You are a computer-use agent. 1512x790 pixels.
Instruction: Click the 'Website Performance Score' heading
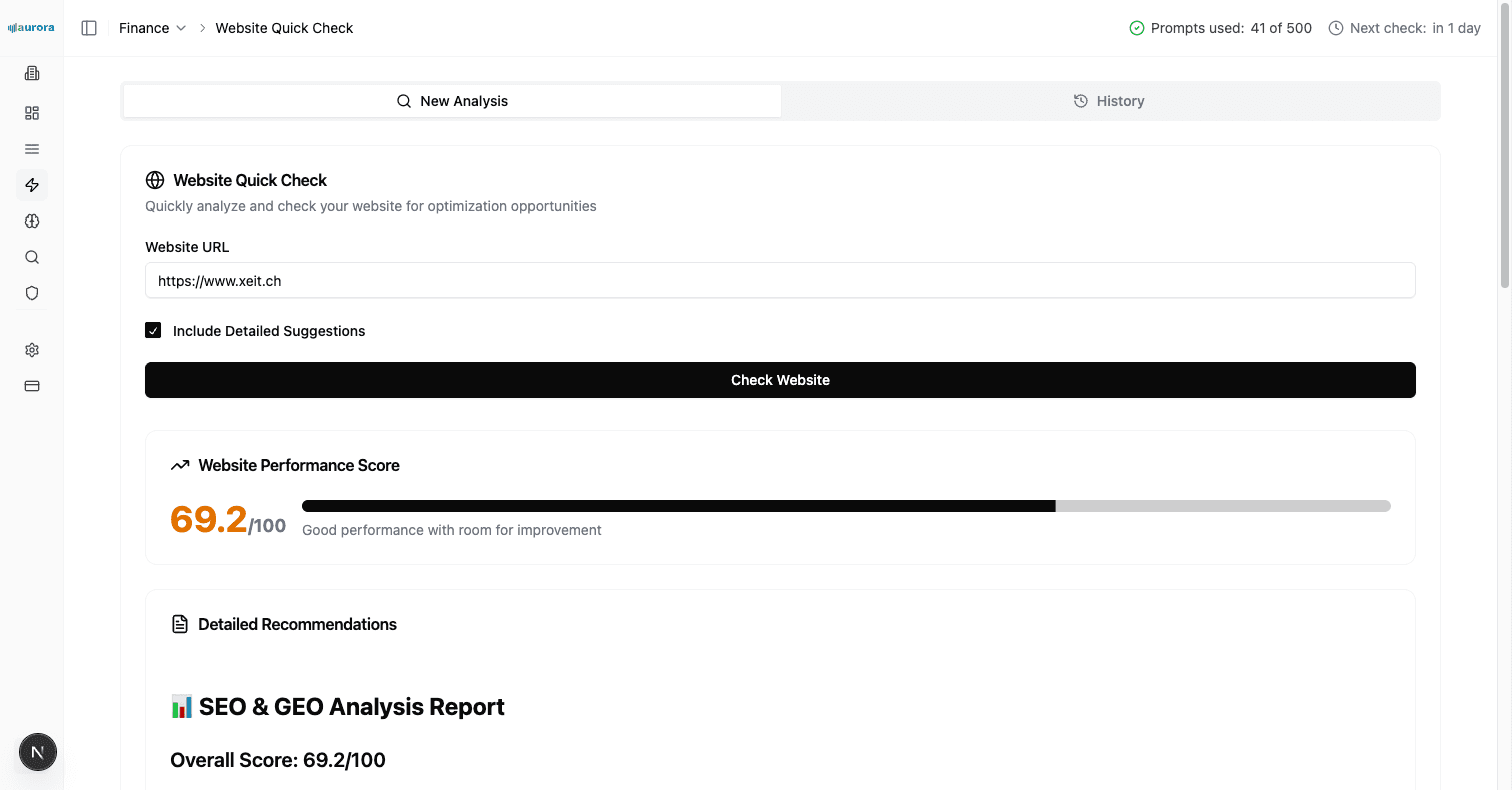(x=299, y=465)
